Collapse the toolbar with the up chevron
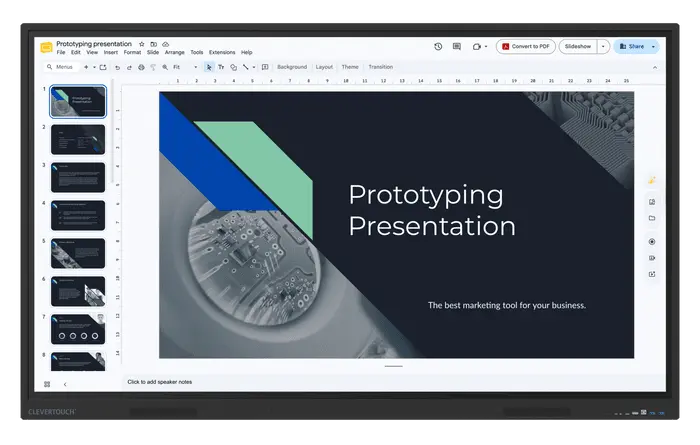 [x=655, y=67]
